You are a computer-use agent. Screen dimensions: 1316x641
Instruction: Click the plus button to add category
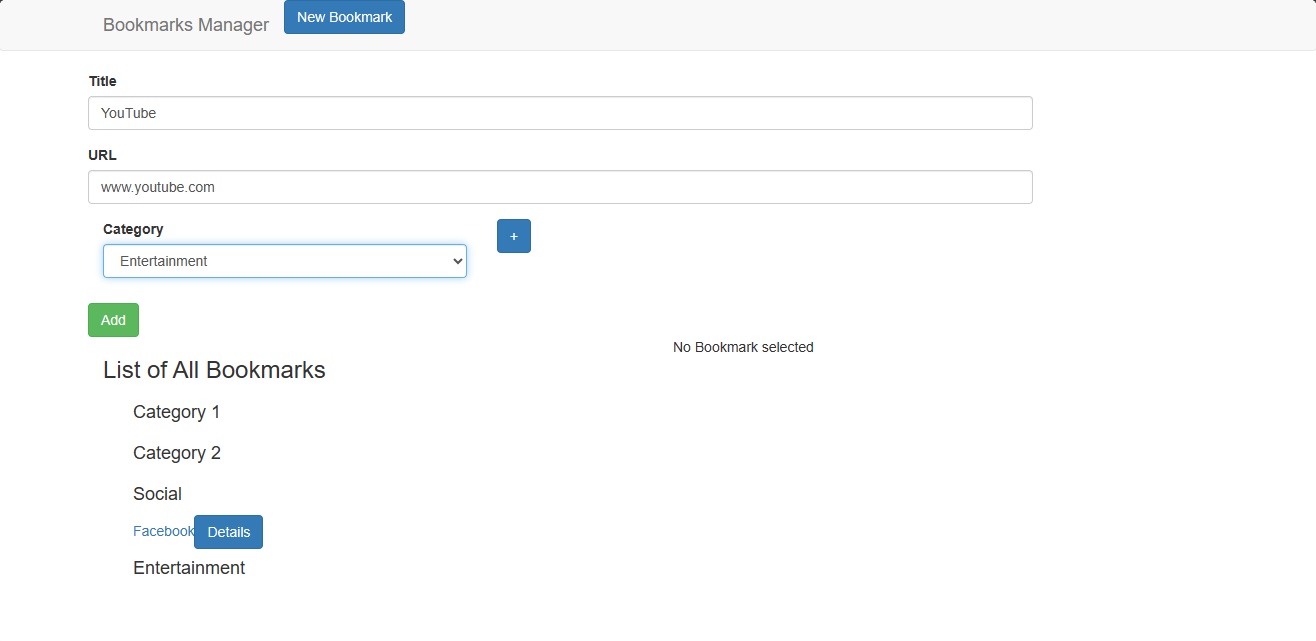[513, 236]
